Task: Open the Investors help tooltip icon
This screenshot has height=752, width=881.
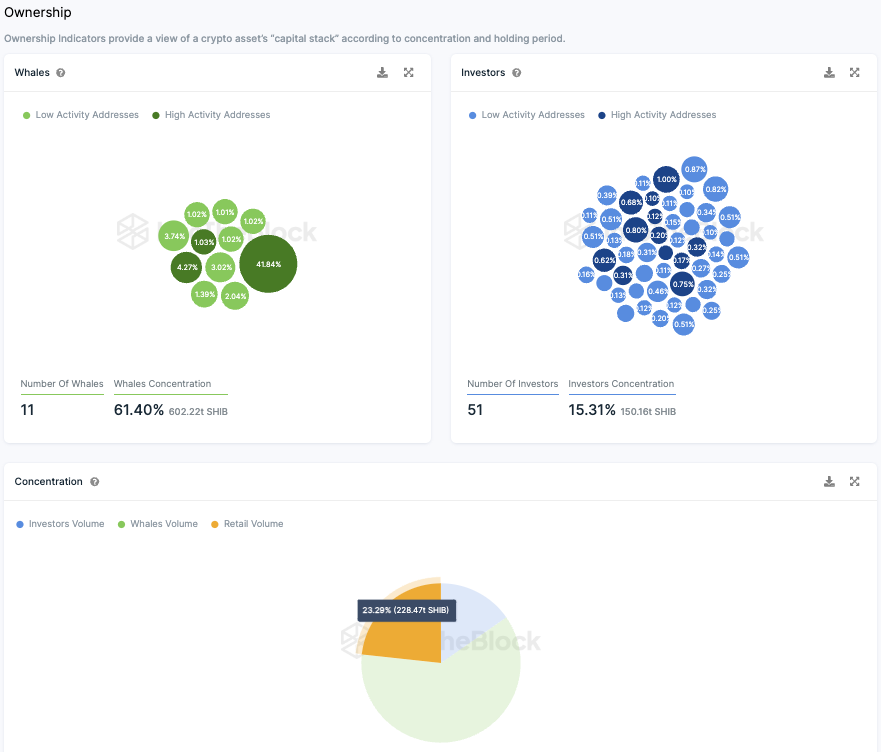Action: click(x=516, y=73)
